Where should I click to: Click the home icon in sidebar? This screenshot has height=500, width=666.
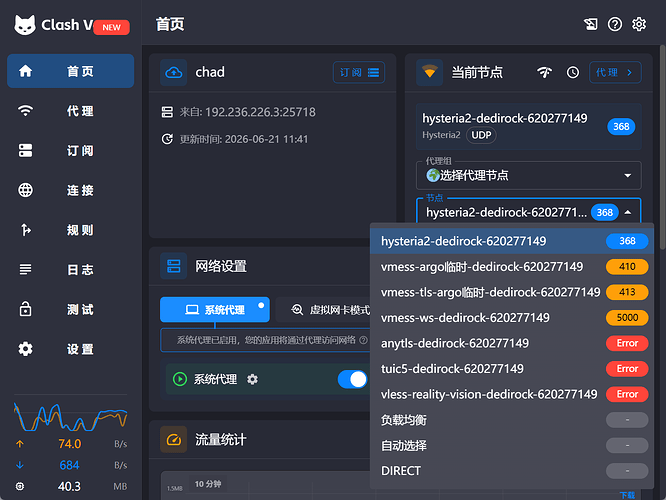coord(25,71)
